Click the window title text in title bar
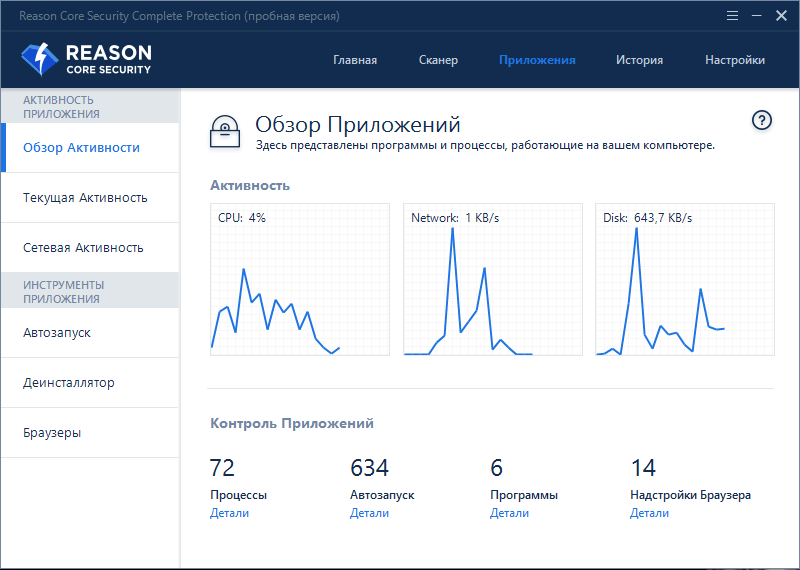 tap(179, 16)
